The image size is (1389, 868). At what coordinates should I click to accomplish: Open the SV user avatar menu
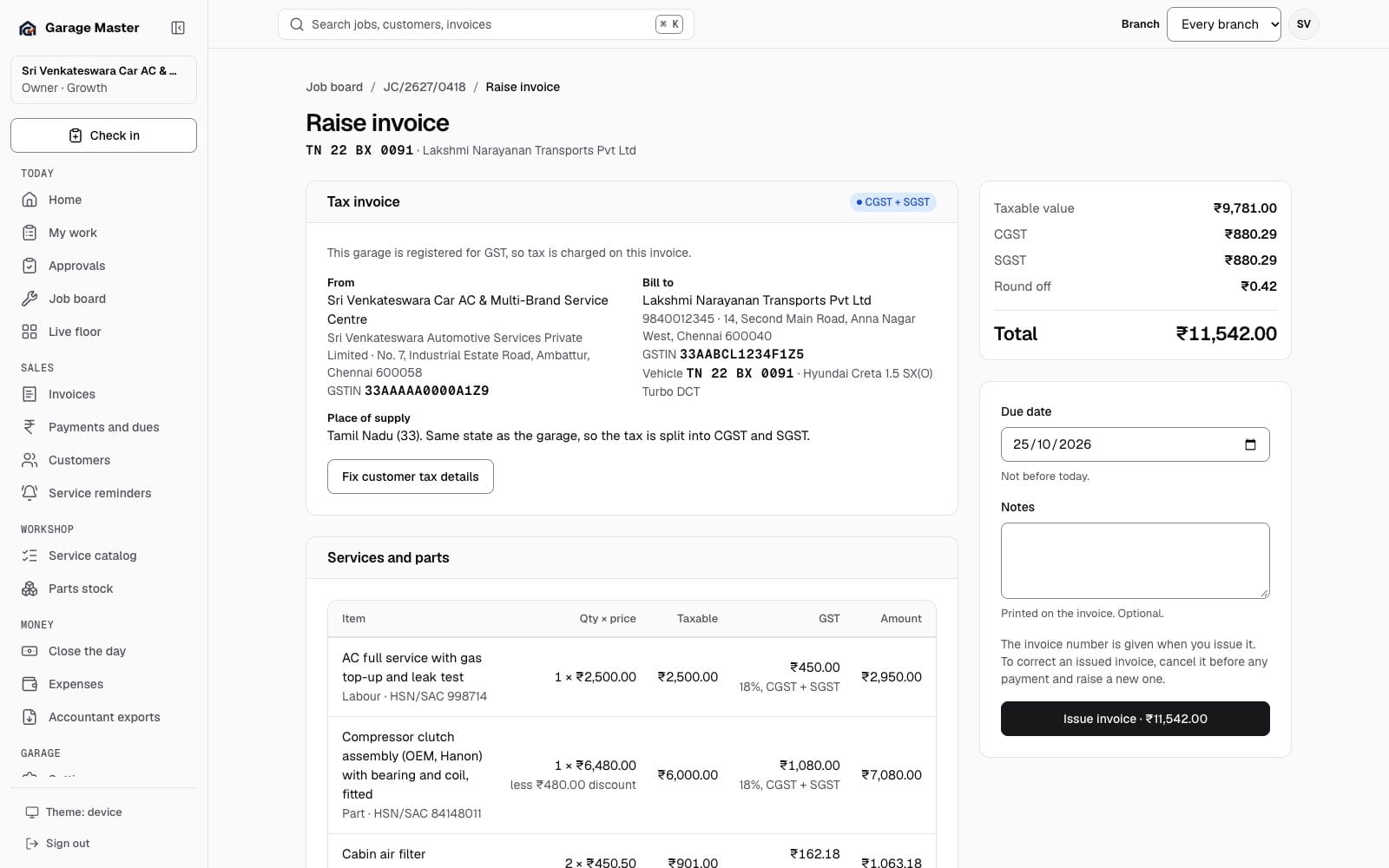(1303, 24)
